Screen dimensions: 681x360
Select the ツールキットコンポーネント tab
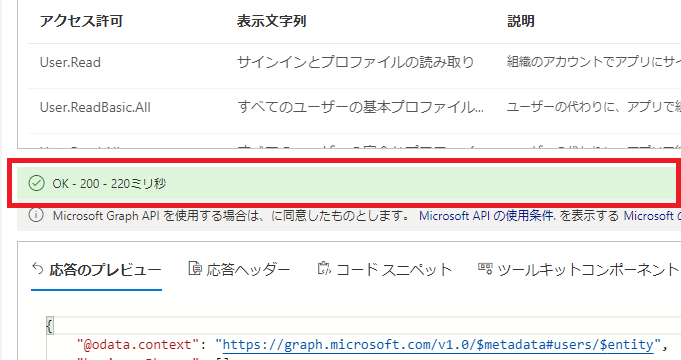(x=579, y=270)
